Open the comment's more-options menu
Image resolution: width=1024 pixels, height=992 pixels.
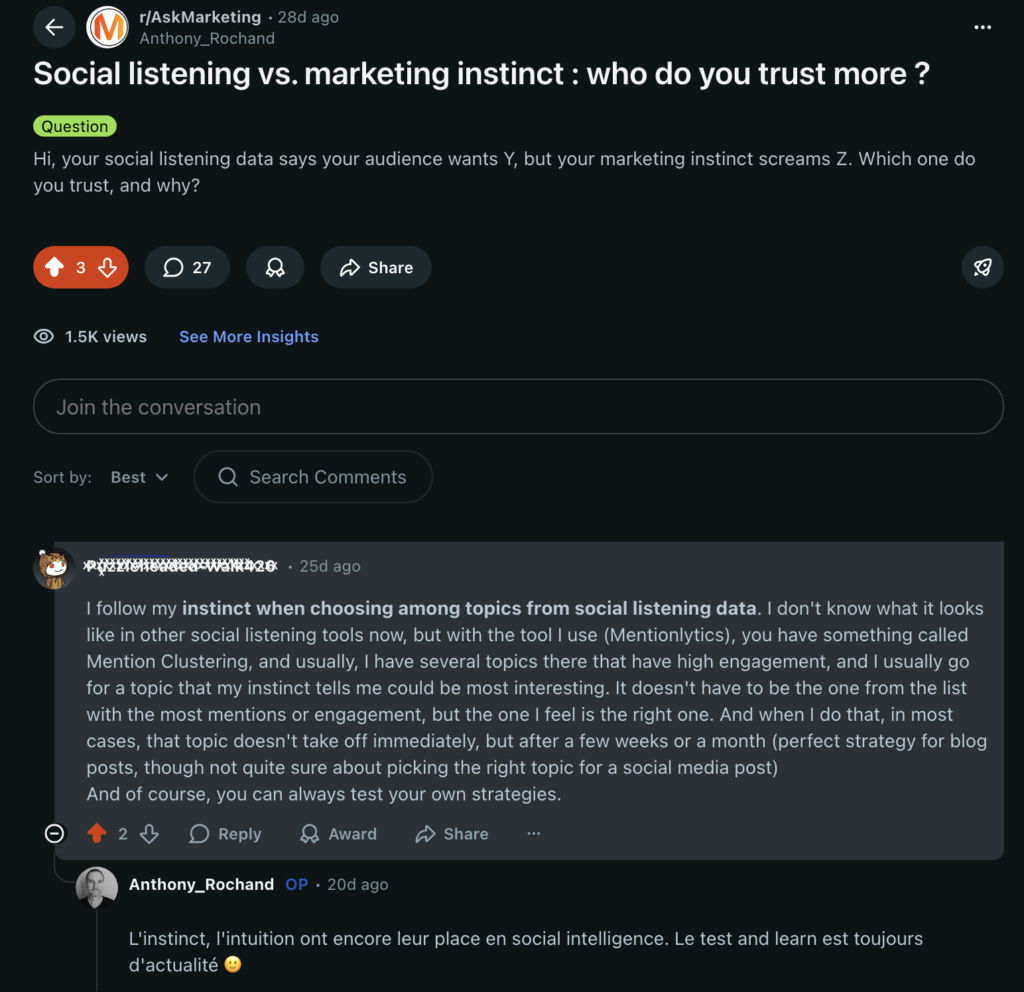click(534, 833)
